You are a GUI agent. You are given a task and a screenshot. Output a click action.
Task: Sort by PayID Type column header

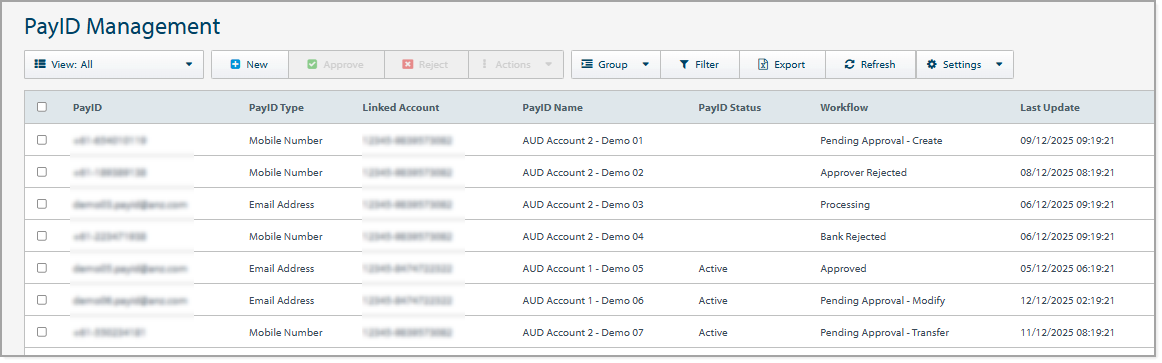(x=276, y=107)
